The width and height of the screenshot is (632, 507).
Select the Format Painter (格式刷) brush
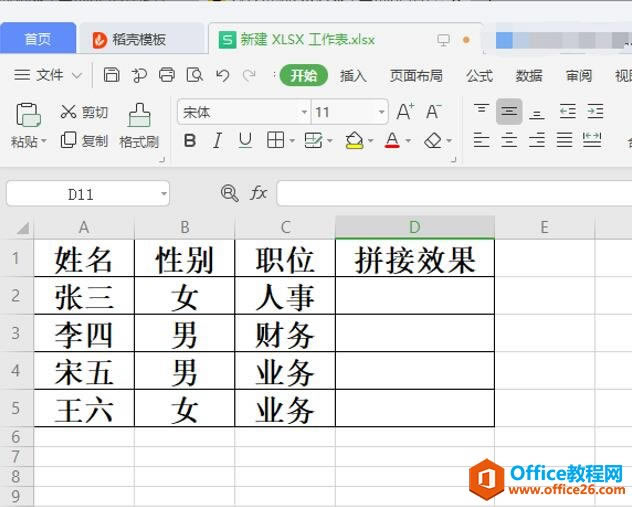[x=139, y=126]
